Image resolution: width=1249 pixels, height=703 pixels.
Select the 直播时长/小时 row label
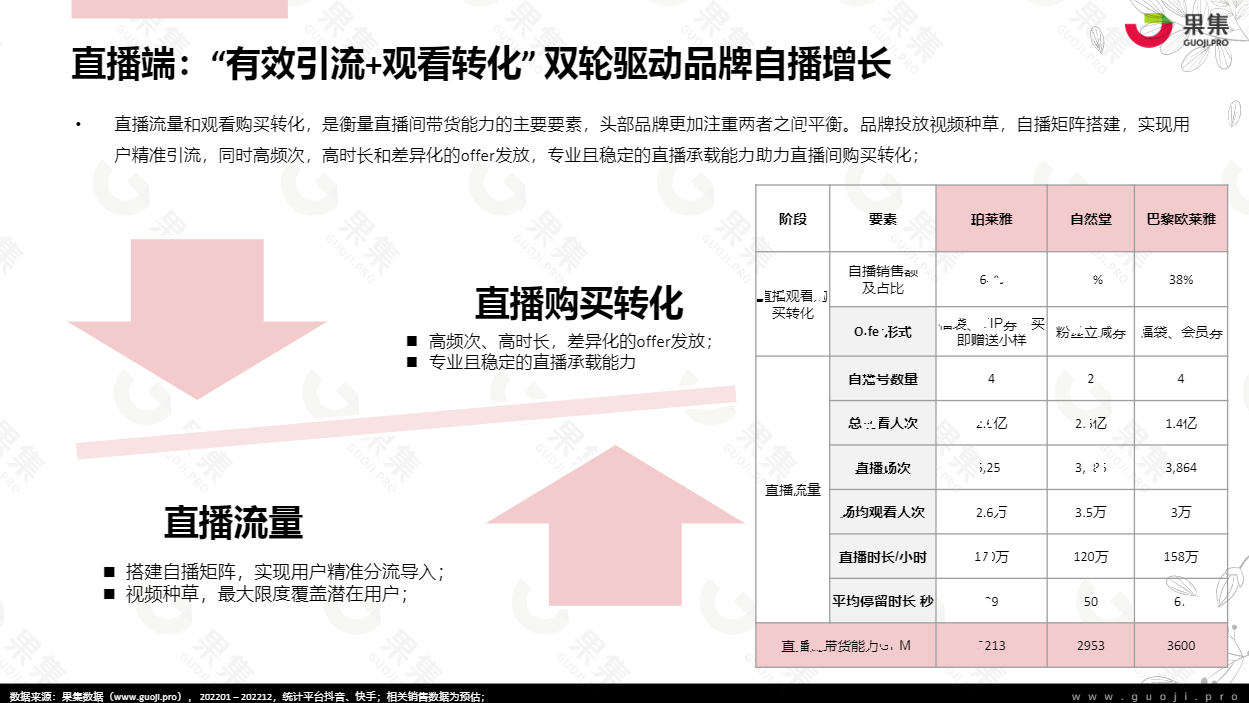883,557
